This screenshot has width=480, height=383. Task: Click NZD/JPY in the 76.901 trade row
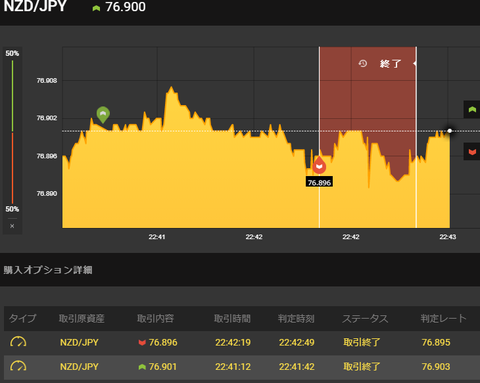[x=79, y=367]
